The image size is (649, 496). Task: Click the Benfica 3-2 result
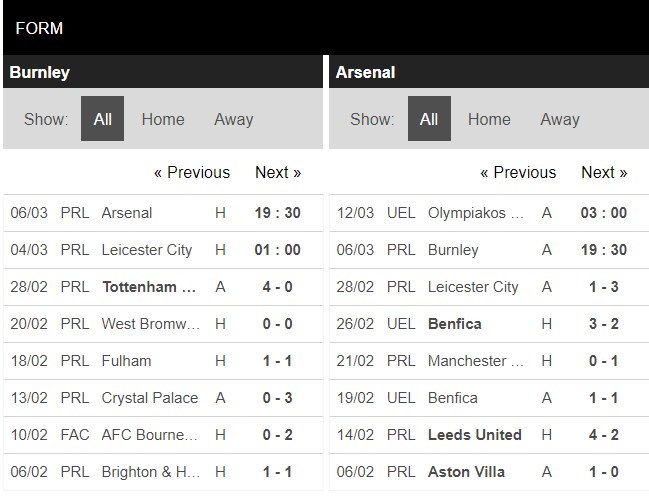pos(601,324)
